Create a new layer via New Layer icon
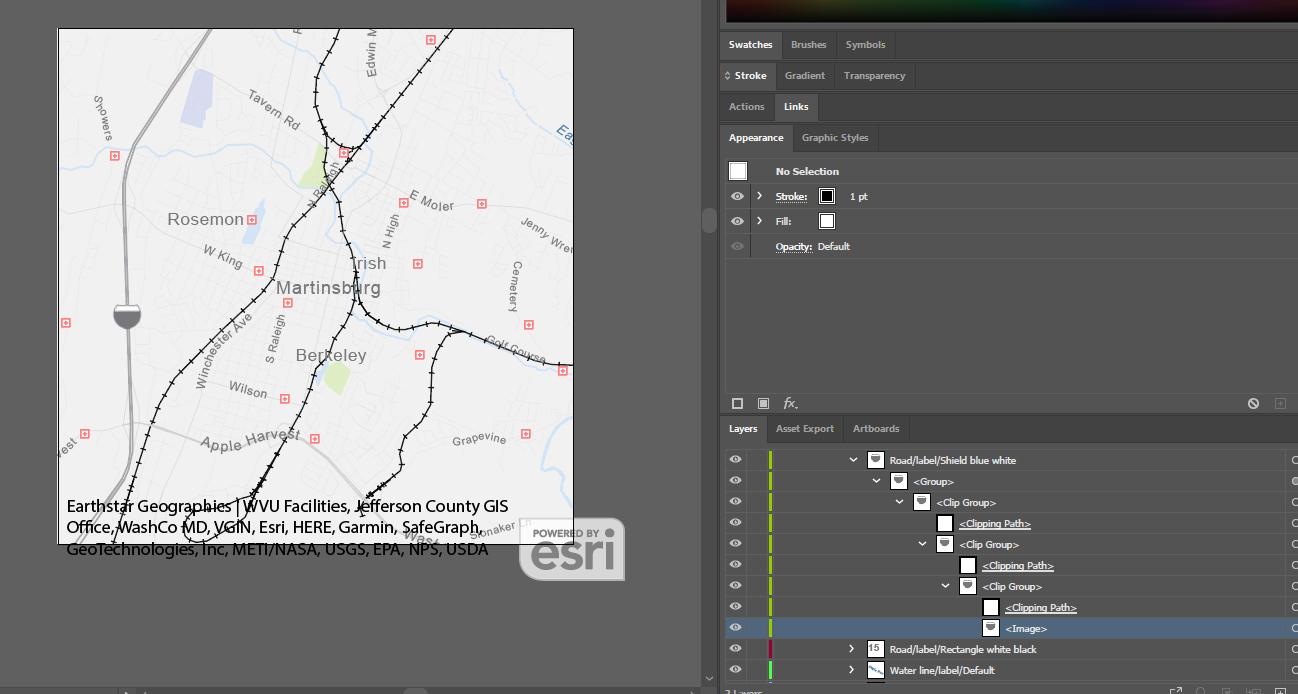Viewport: 1298px width, 694px height. coord(1281,691)
